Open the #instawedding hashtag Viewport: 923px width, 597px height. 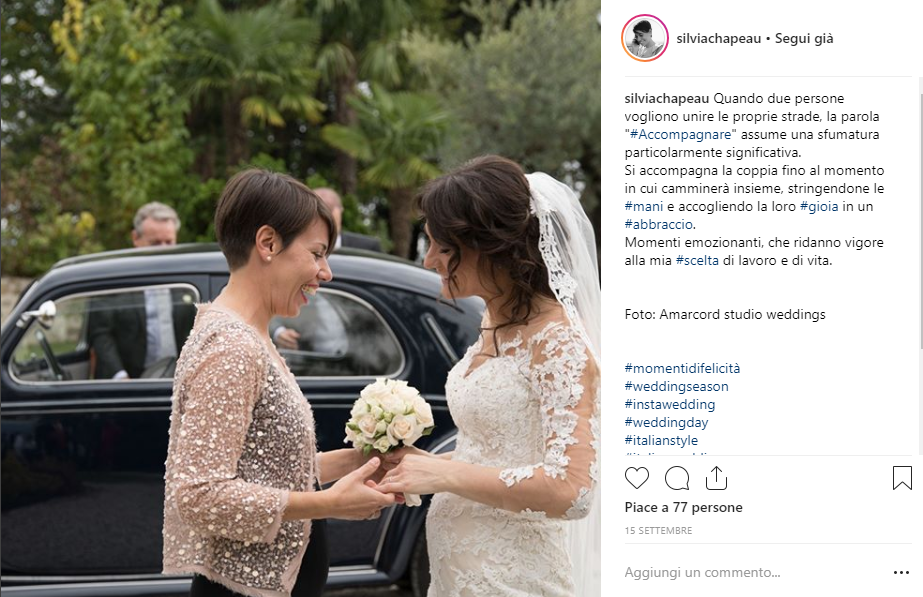coord(670,404)
